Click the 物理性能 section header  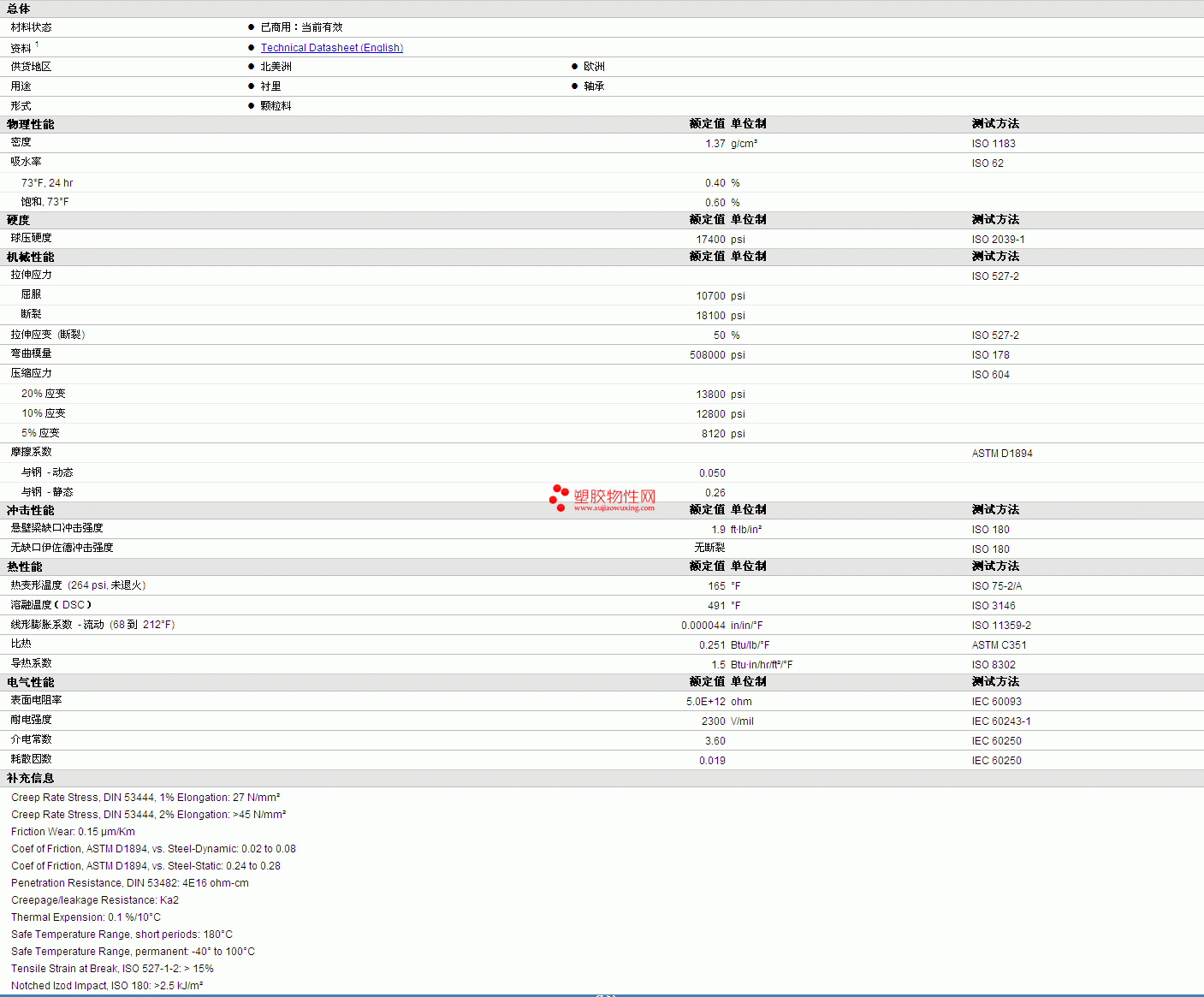(x=31, y=124)
